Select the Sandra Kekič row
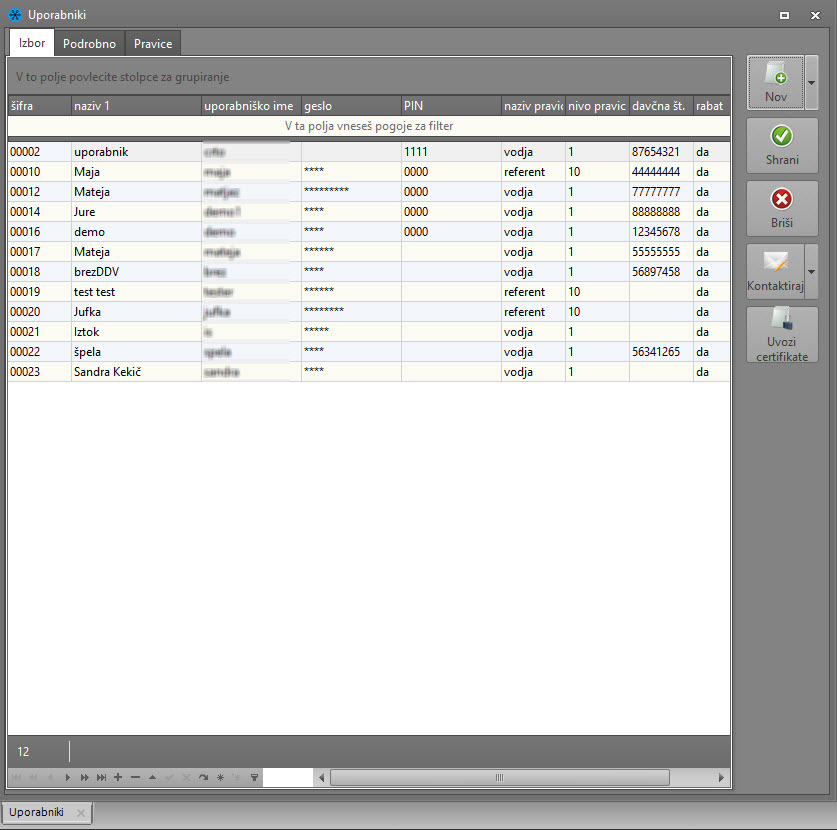Screen dimensions: 837x830 369,372
